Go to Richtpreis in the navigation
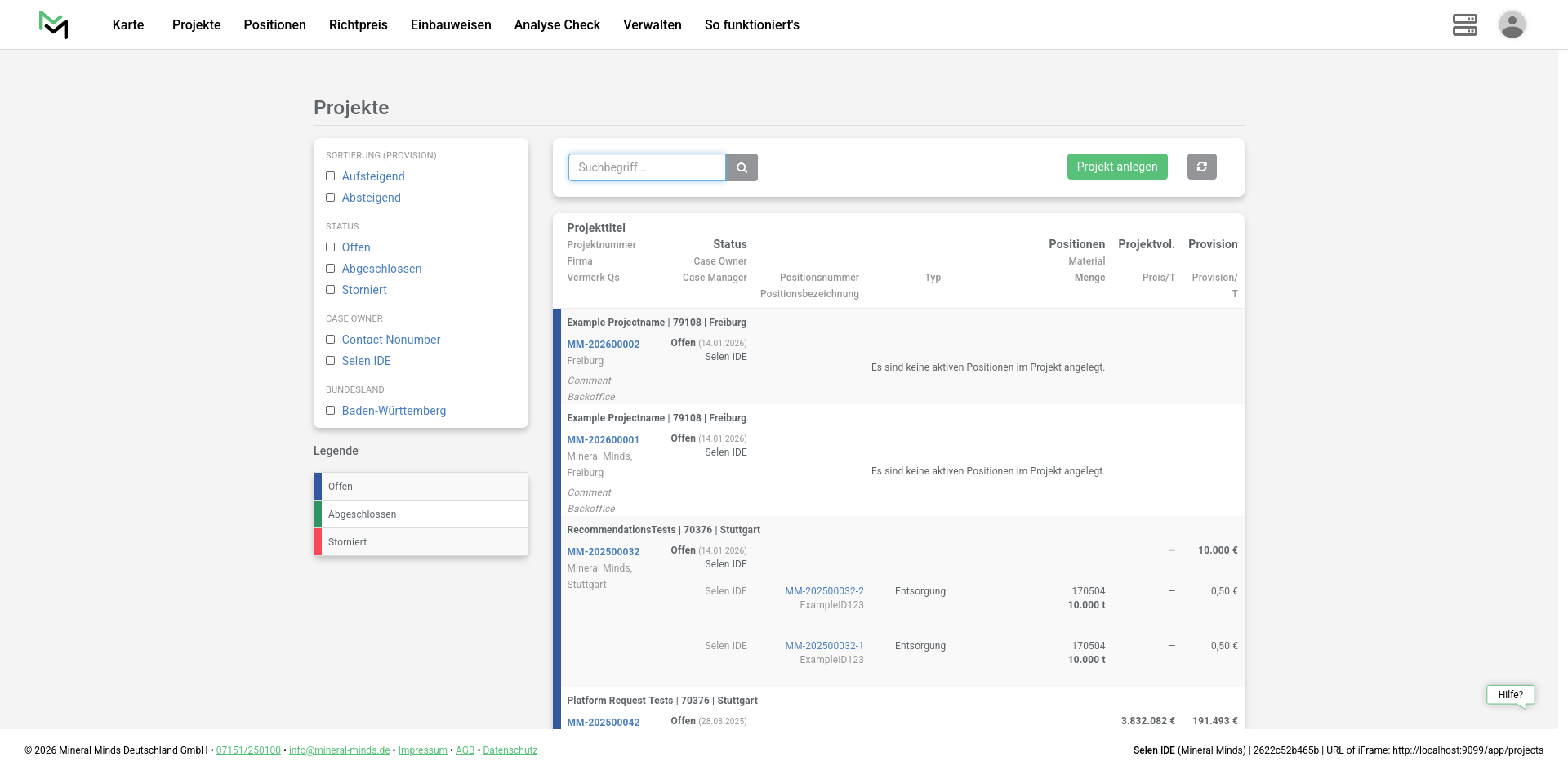 point(358,24)
